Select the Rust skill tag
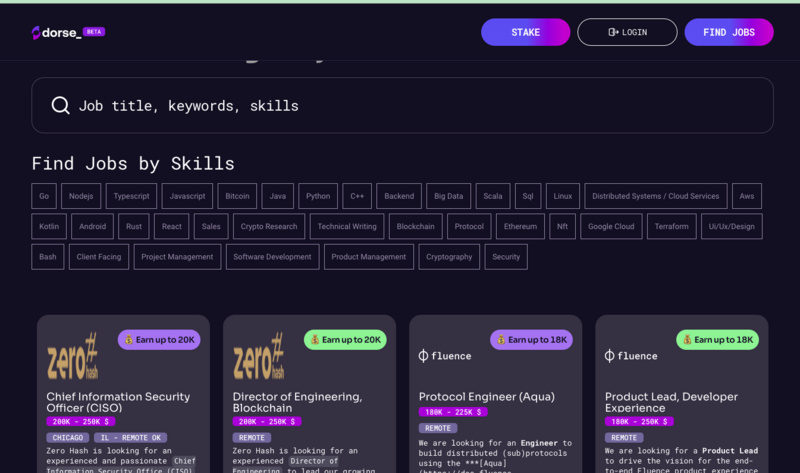800x473 pixels. click(x=134, y=226)
